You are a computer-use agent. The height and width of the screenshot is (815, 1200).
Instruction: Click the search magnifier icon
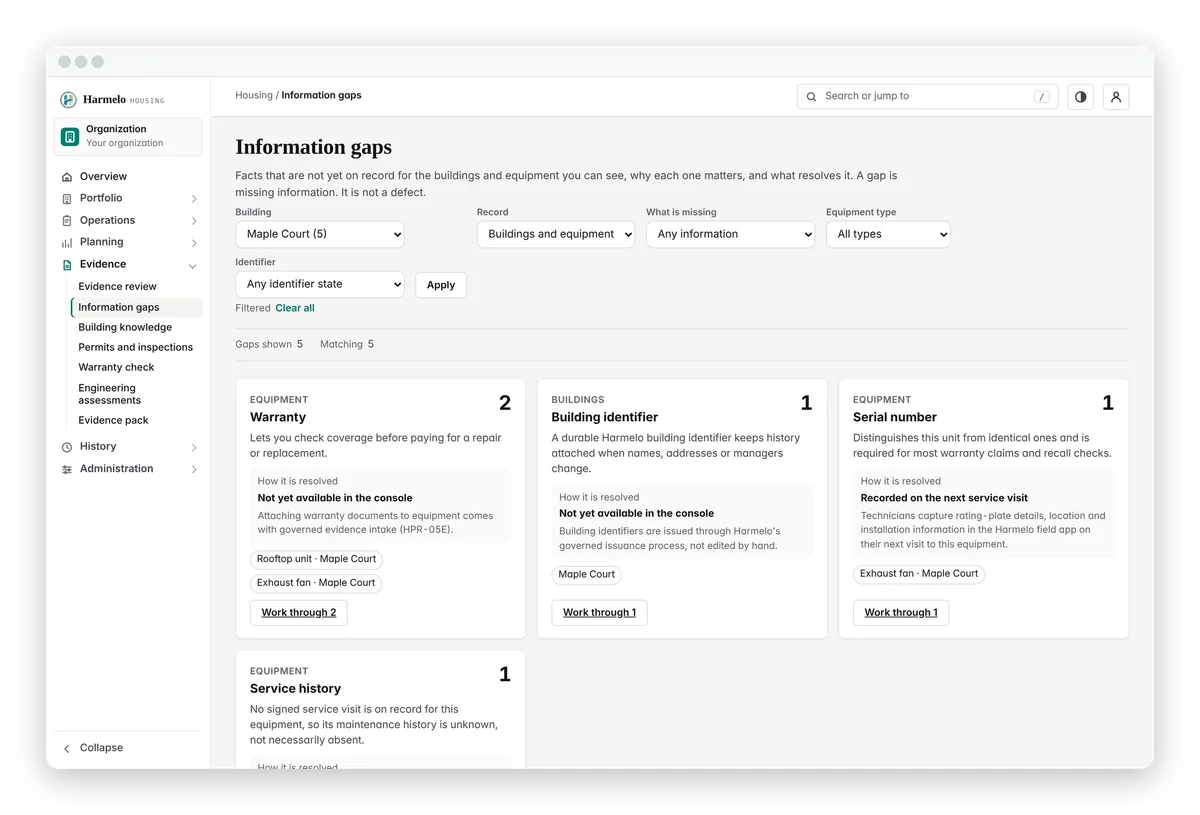point(812,96)
